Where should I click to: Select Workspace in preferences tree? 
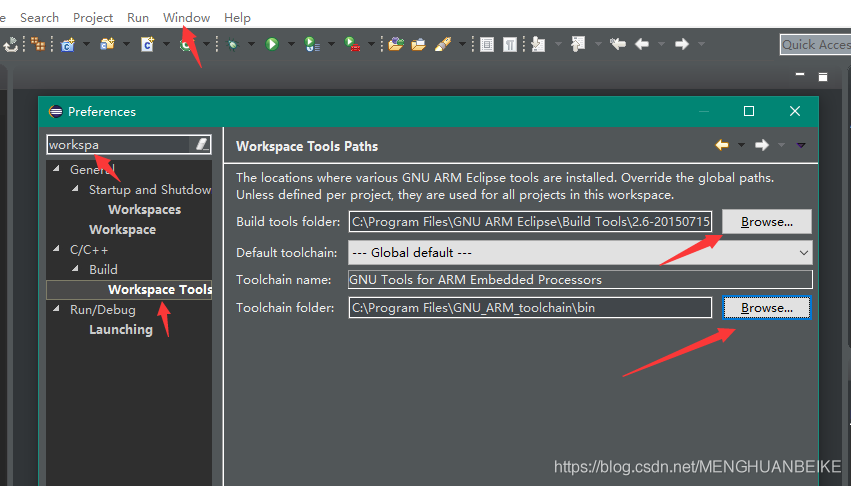[x=123, y=230]
